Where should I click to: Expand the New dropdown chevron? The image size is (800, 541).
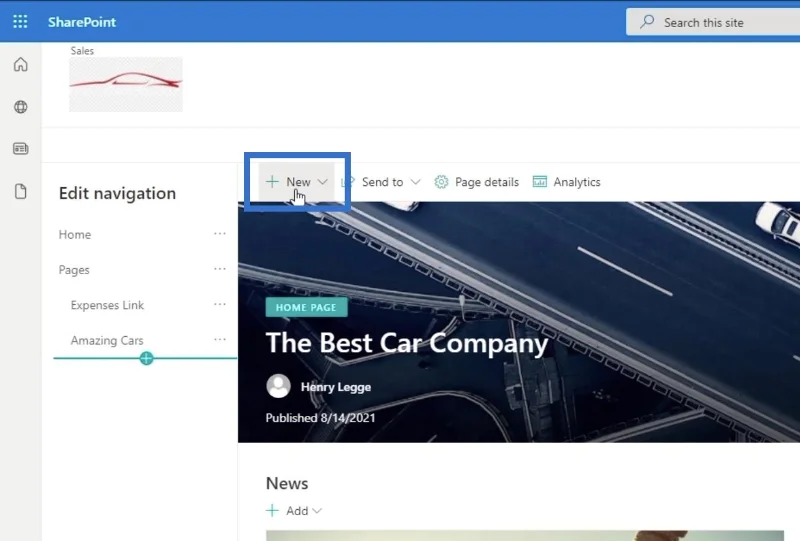pos(322,182)
